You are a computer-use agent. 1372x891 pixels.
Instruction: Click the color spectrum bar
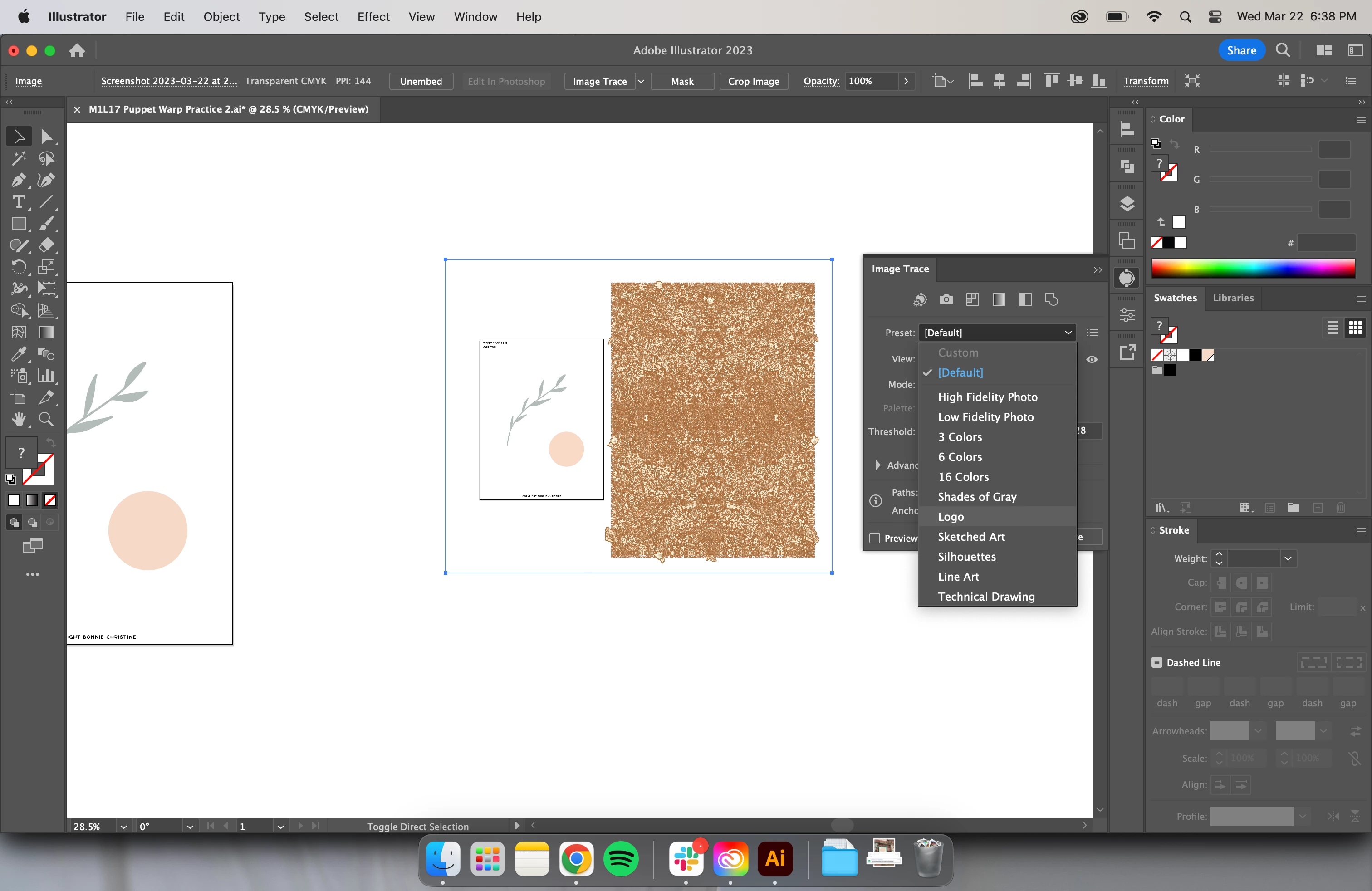pyautogui.click(x=1253, y=269)
